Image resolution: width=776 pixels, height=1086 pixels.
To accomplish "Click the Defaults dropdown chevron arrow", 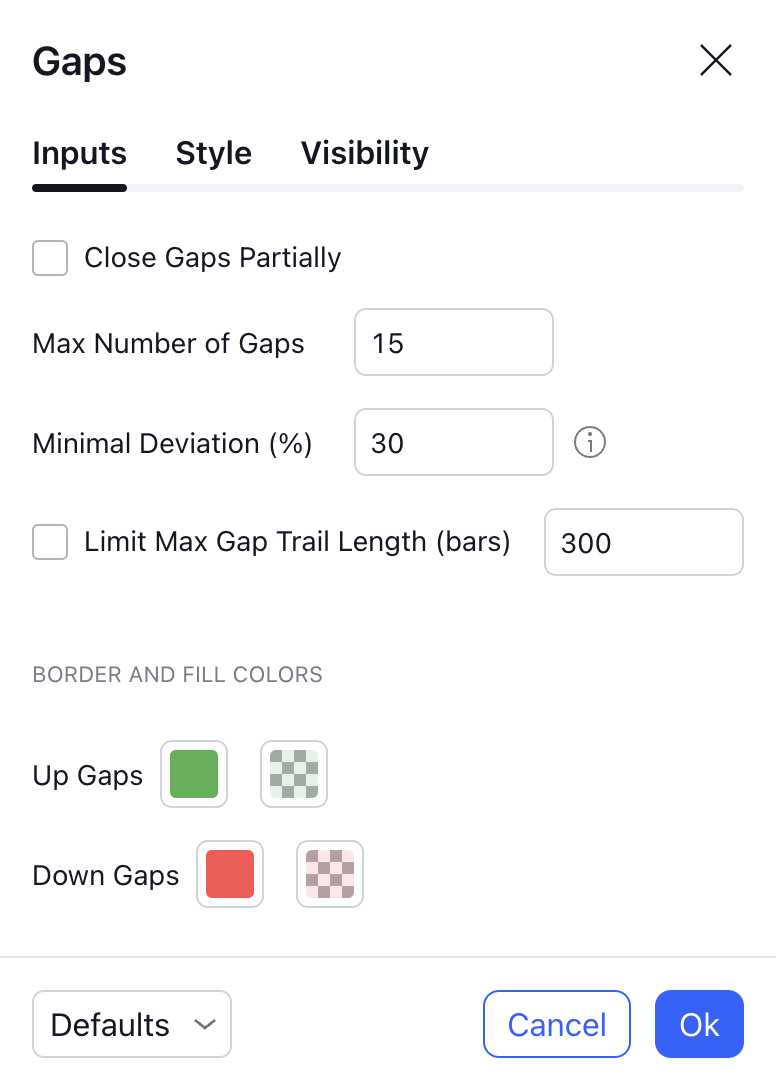I will (x=205, y=1024).
